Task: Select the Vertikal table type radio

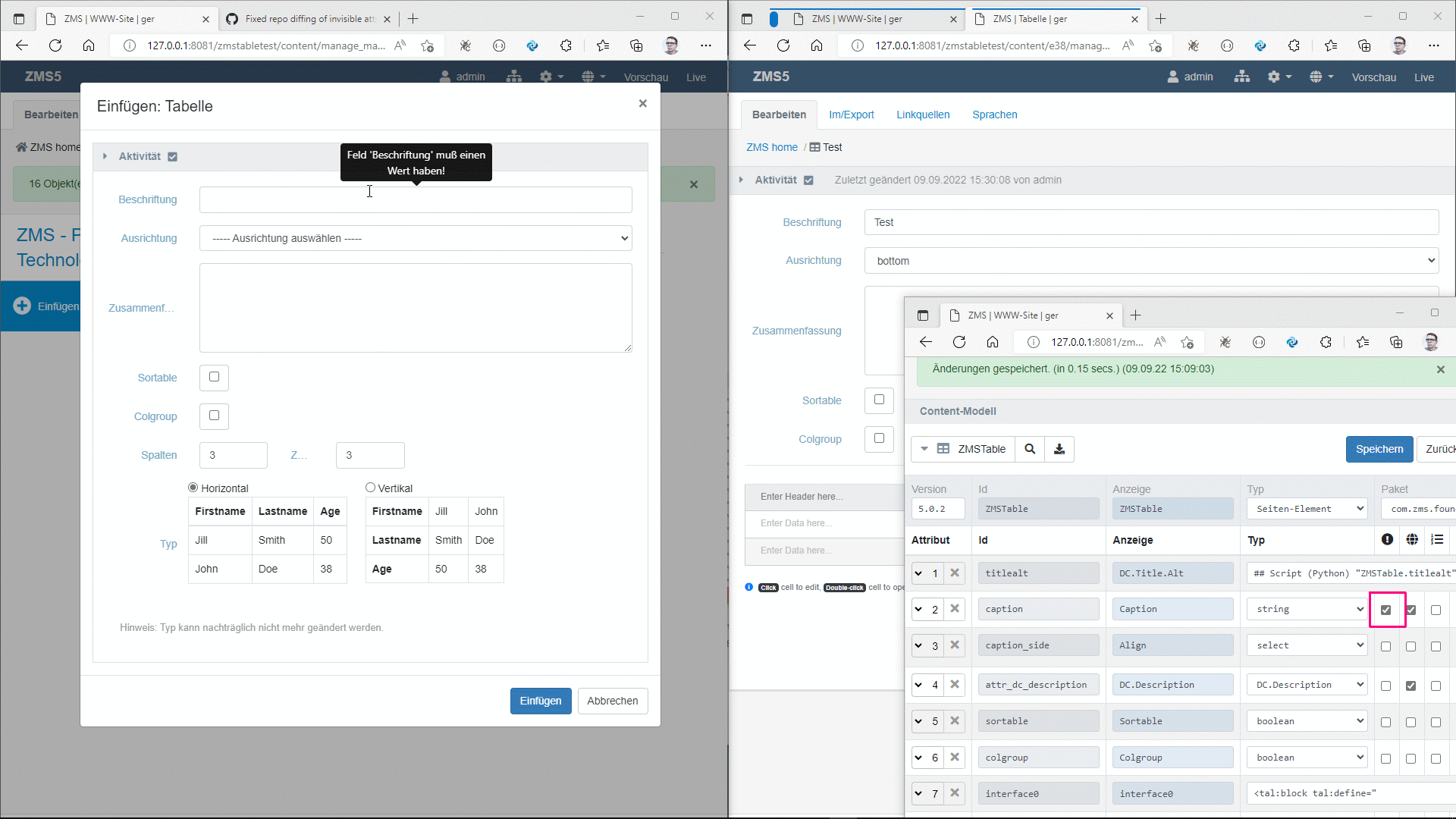Action: tap(371, 488)
